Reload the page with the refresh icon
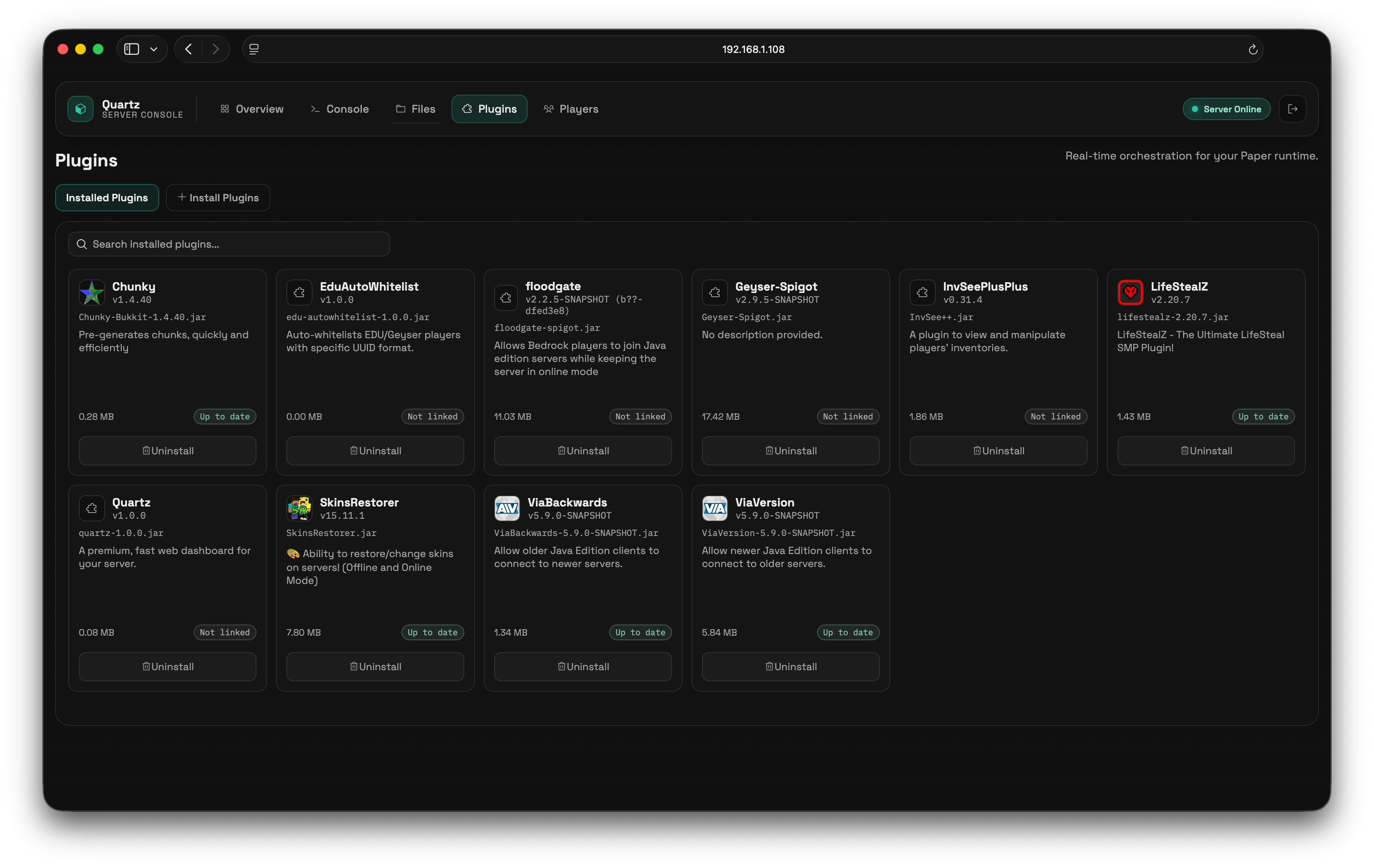The image size is (1374, 868). [1252, 49]
